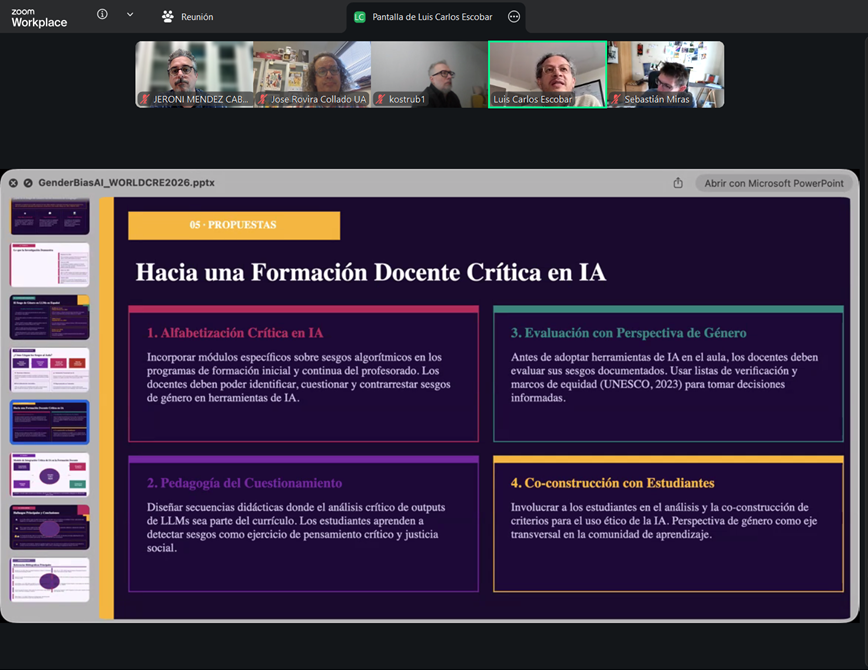Click paragraph starting Antes de adoptar herramientas
This screenshot has height=670, width=868.
(x=664, y=377)
